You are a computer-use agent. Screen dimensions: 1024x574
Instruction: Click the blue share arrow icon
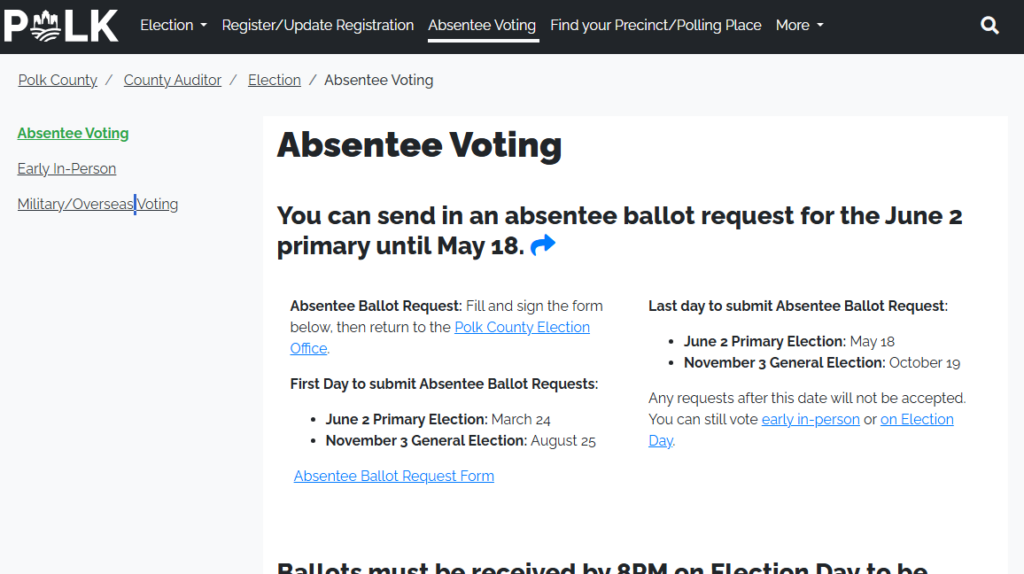coord(543,245)
